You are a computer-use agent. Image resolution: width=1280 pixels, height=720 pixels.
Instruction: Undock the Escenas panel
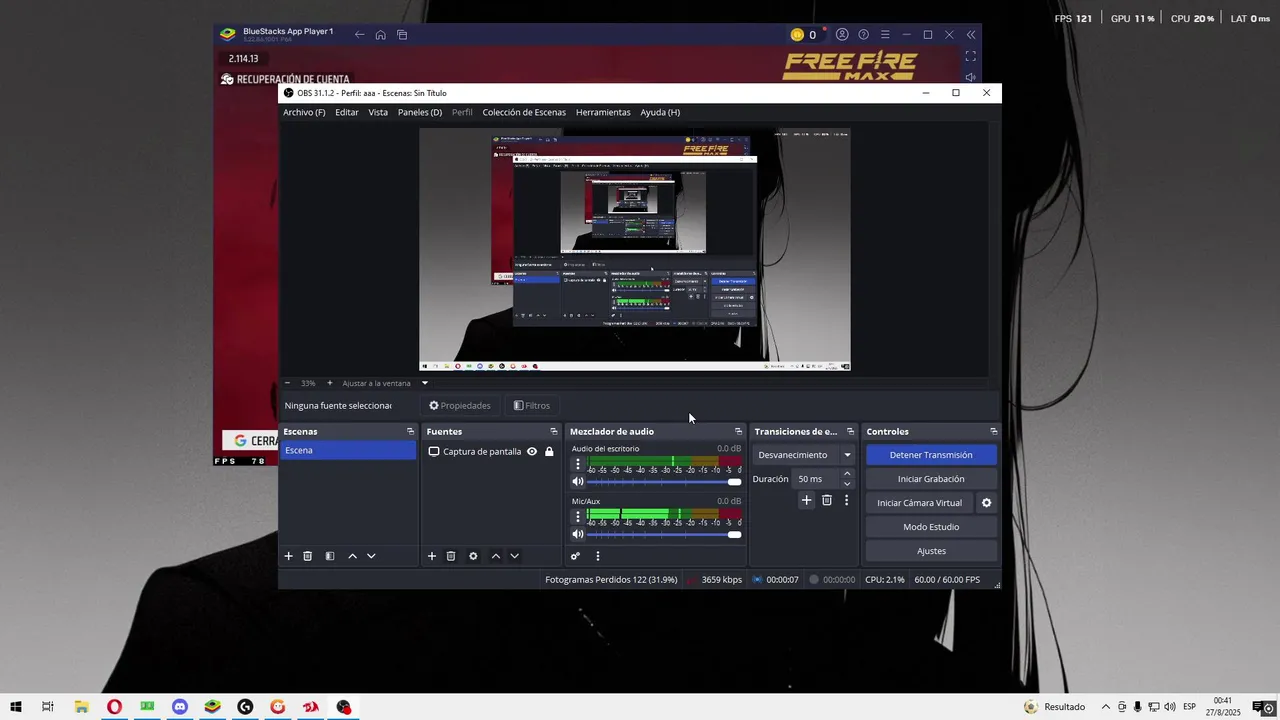pos(410,432)
